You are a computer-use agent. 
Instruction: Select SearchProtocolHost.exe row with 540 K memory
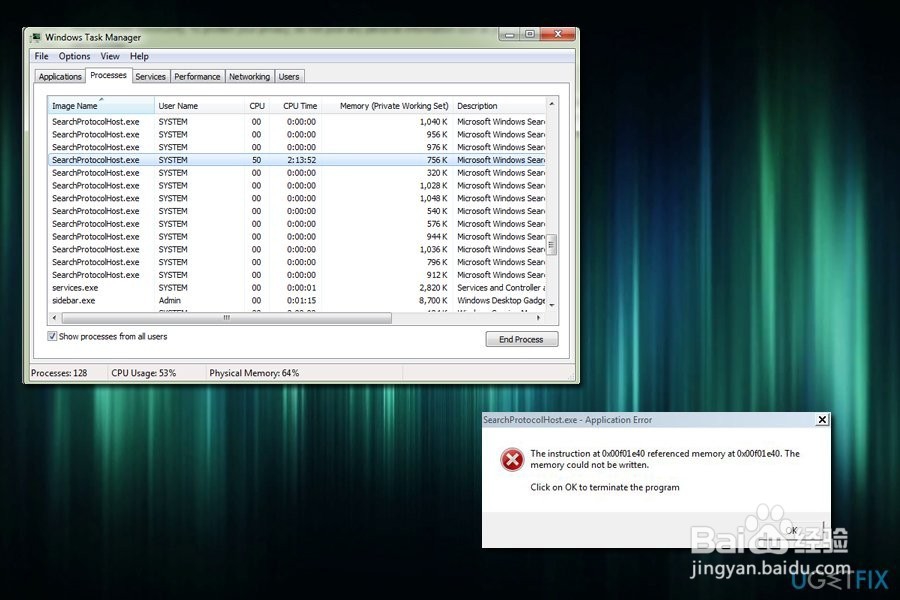click(x=297, y=211)
